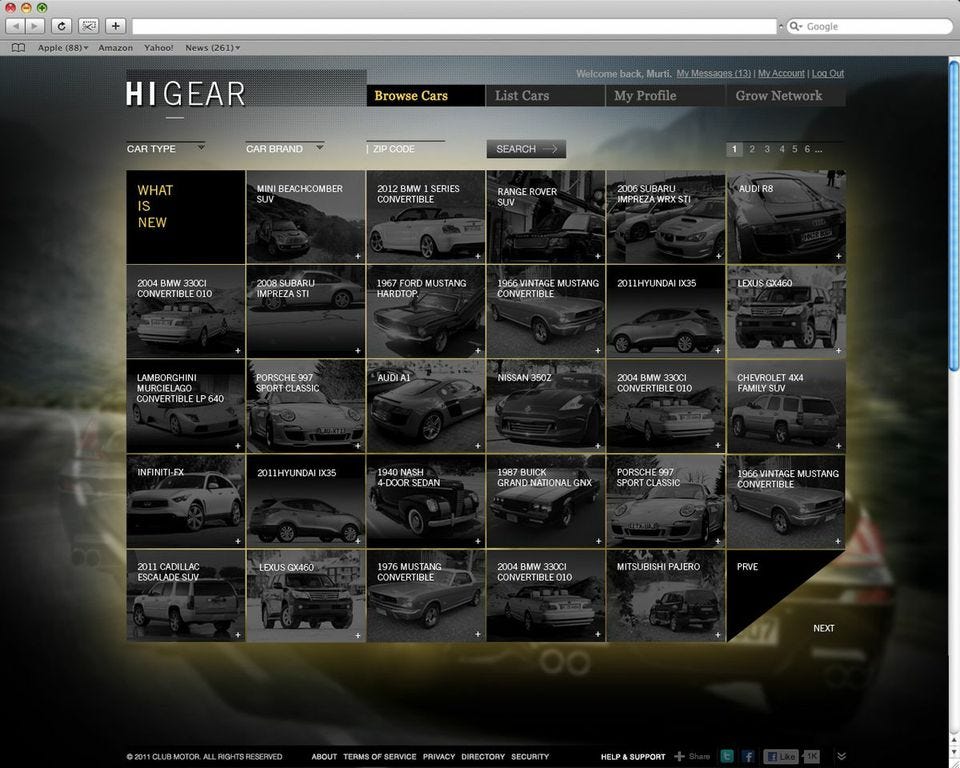Image resolution: width=960 pixels, height=768 pixels.
Task: Go to results page 2
Action: 752,149
